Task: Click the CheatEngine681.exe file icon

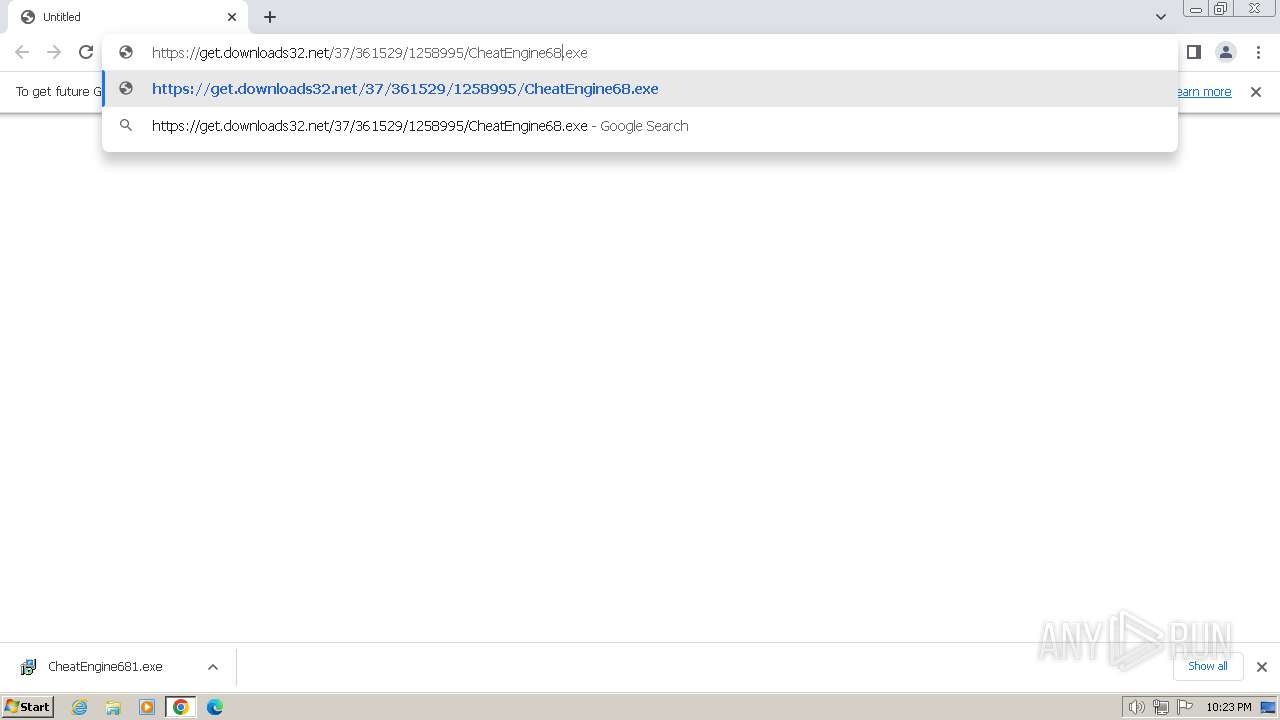Action: point(29,667)
